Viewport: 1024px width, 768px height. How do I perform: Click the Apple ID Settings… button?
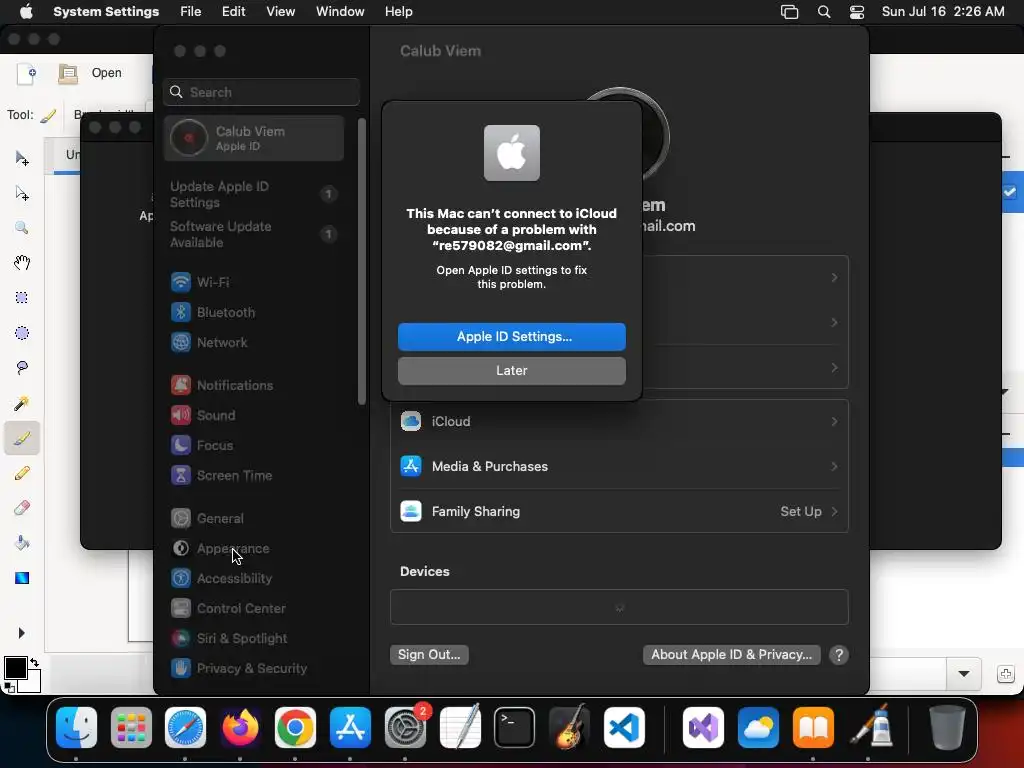point(511,336)
